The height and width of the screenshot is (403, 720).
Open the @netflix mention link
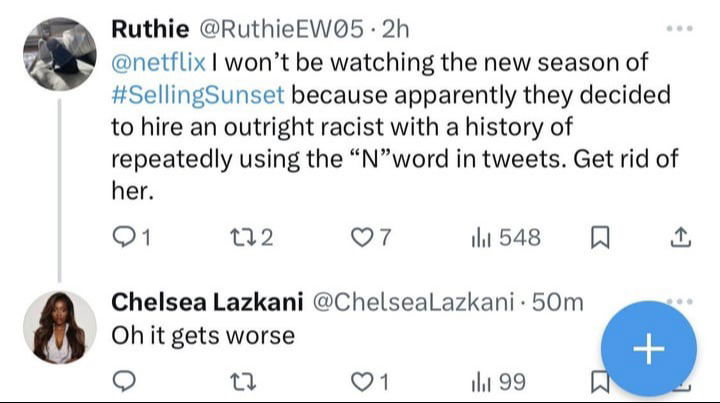click(x=158, y=62)
